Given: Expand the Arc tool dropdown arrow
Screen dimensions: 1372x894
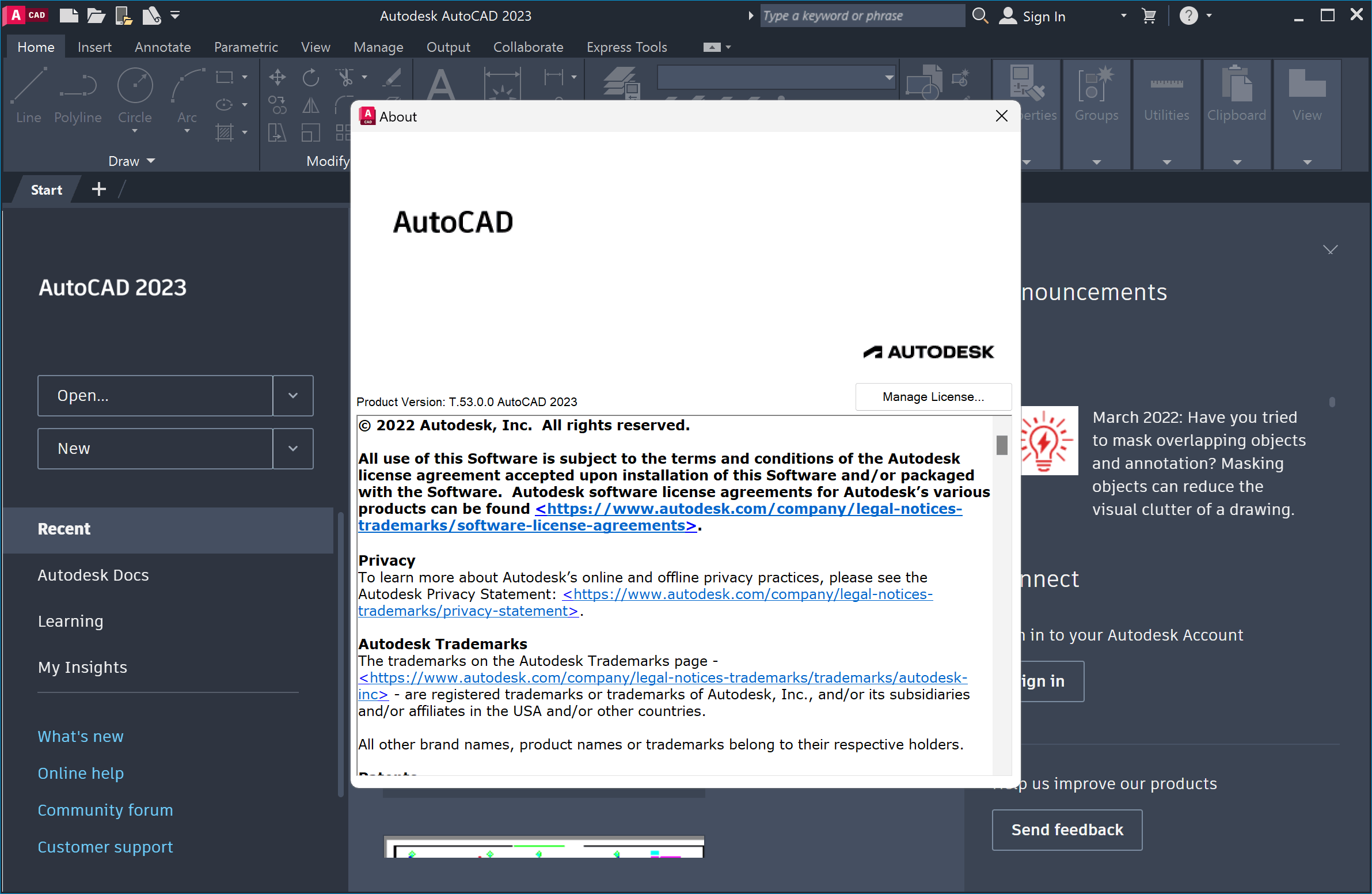Looking at the screenshot, I should (x=187, y=131).
